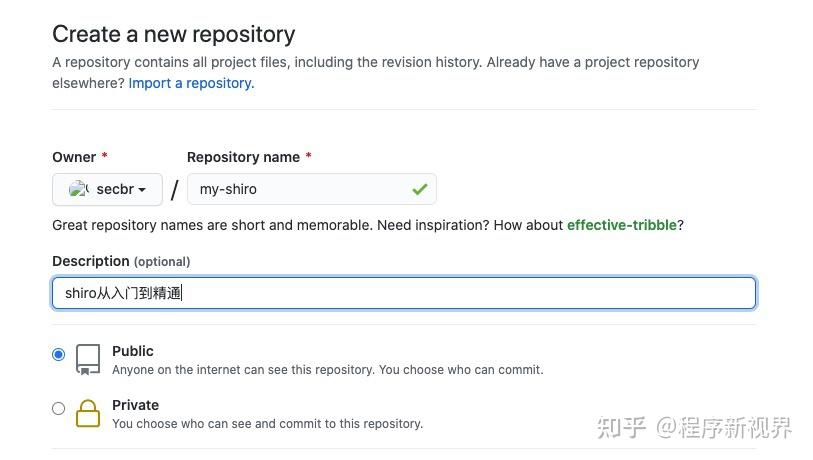Use the effective-tribble name suggestion
Viewport: 813px width, 460px height.
[621, 225]
